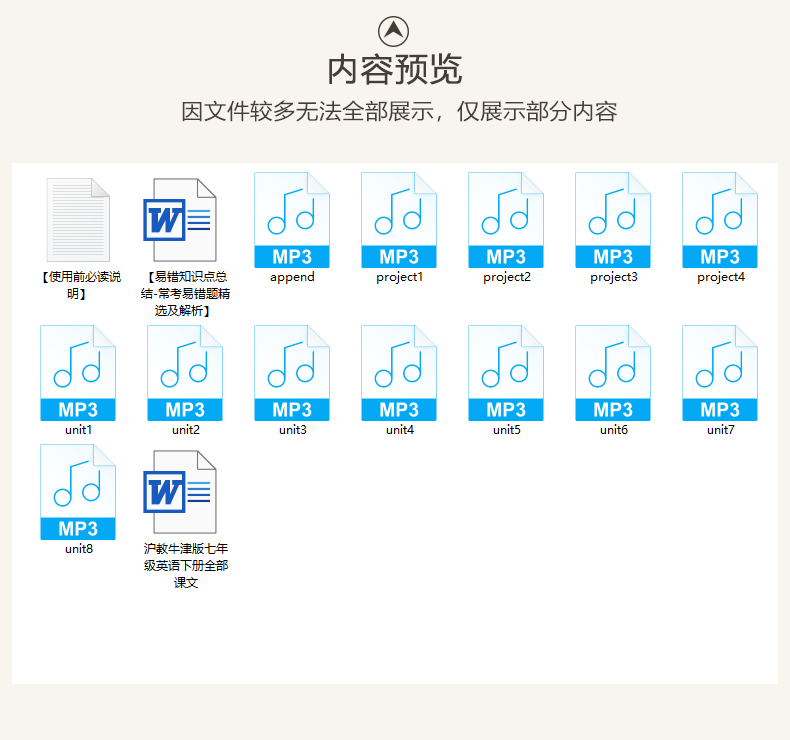The width and height of the screenshot is (790, 740).
Task: Click the file name label "unit5"
Action: 506,430
